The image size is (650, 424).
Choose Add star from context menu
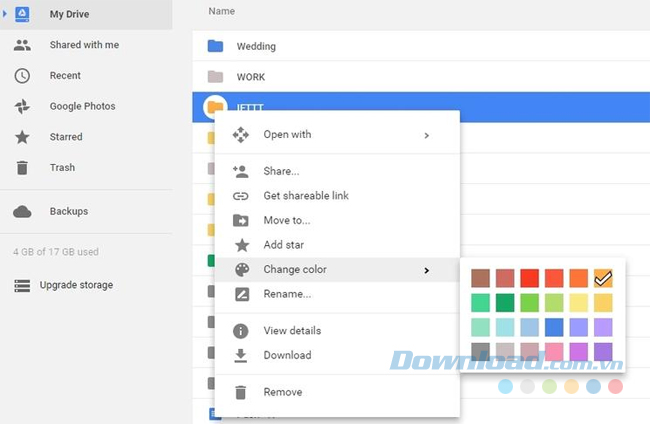337,245
